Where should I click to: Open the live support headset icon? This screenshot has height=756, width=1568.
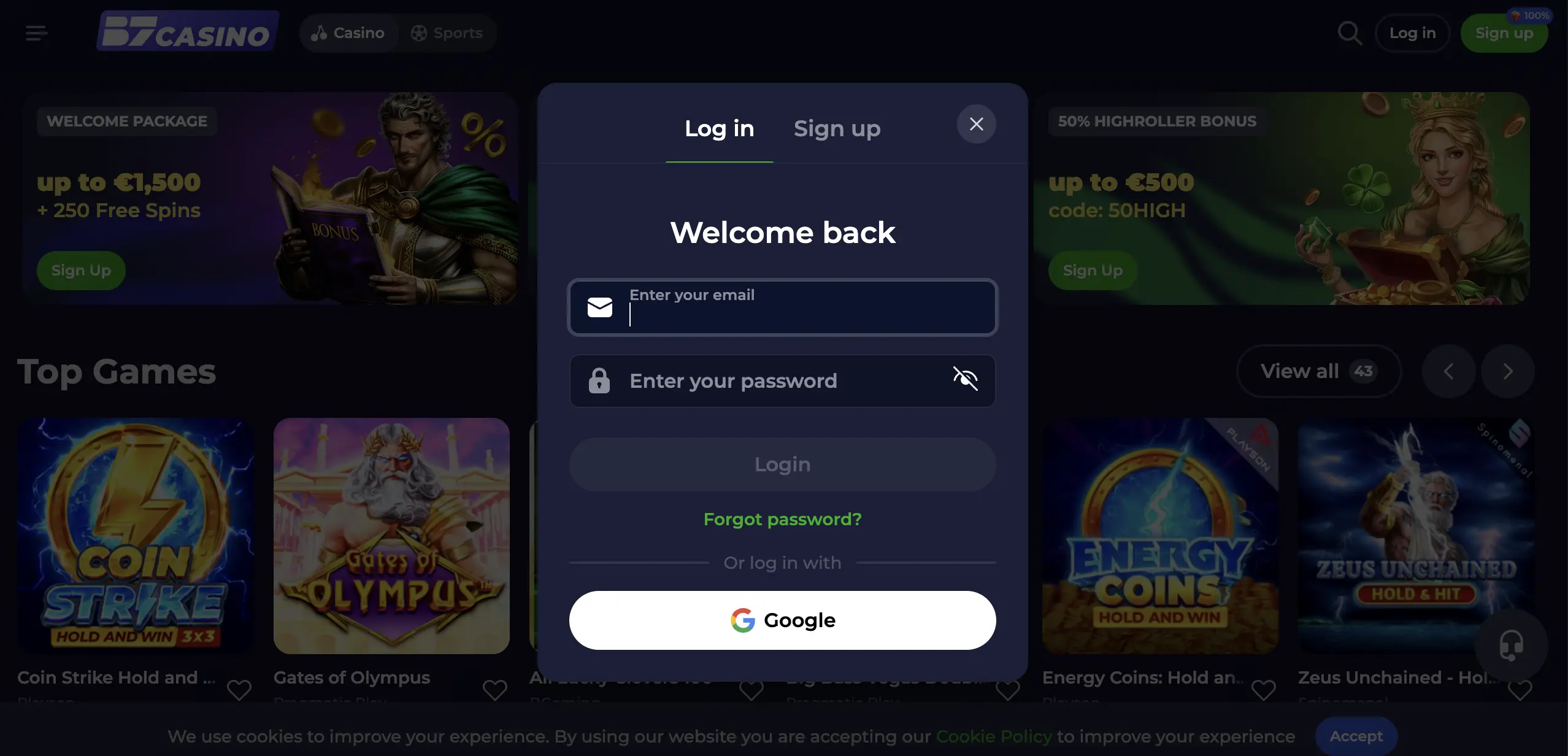point(1511,646)
